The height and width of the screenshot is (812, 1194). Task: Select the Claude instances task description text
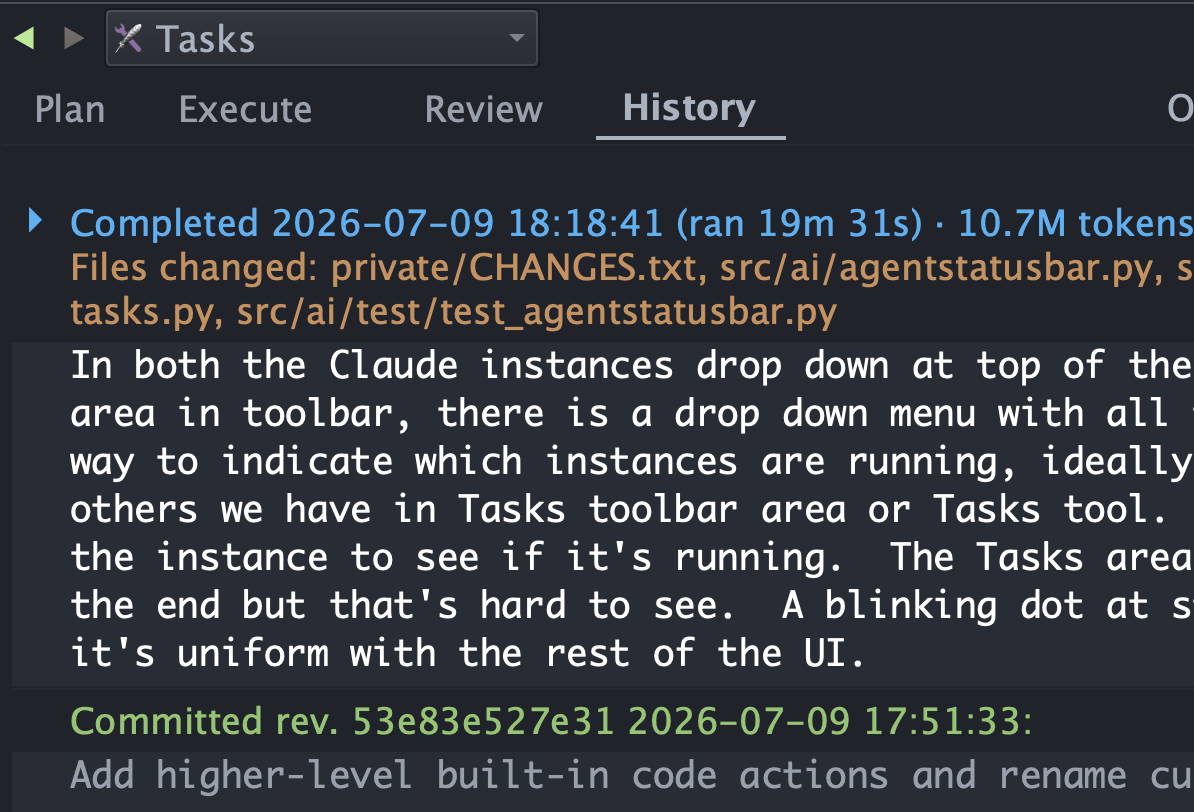click(632, 509)
